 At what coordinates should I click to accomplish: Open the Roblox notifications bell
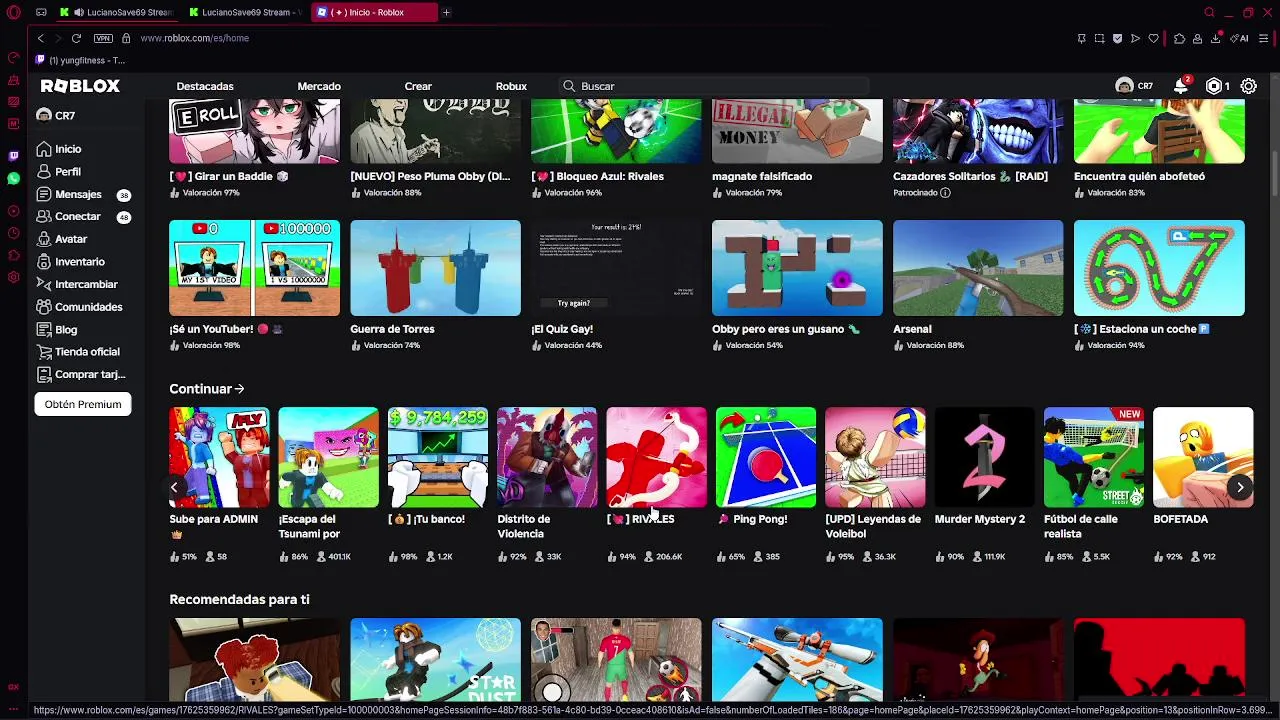(1181, 86)
